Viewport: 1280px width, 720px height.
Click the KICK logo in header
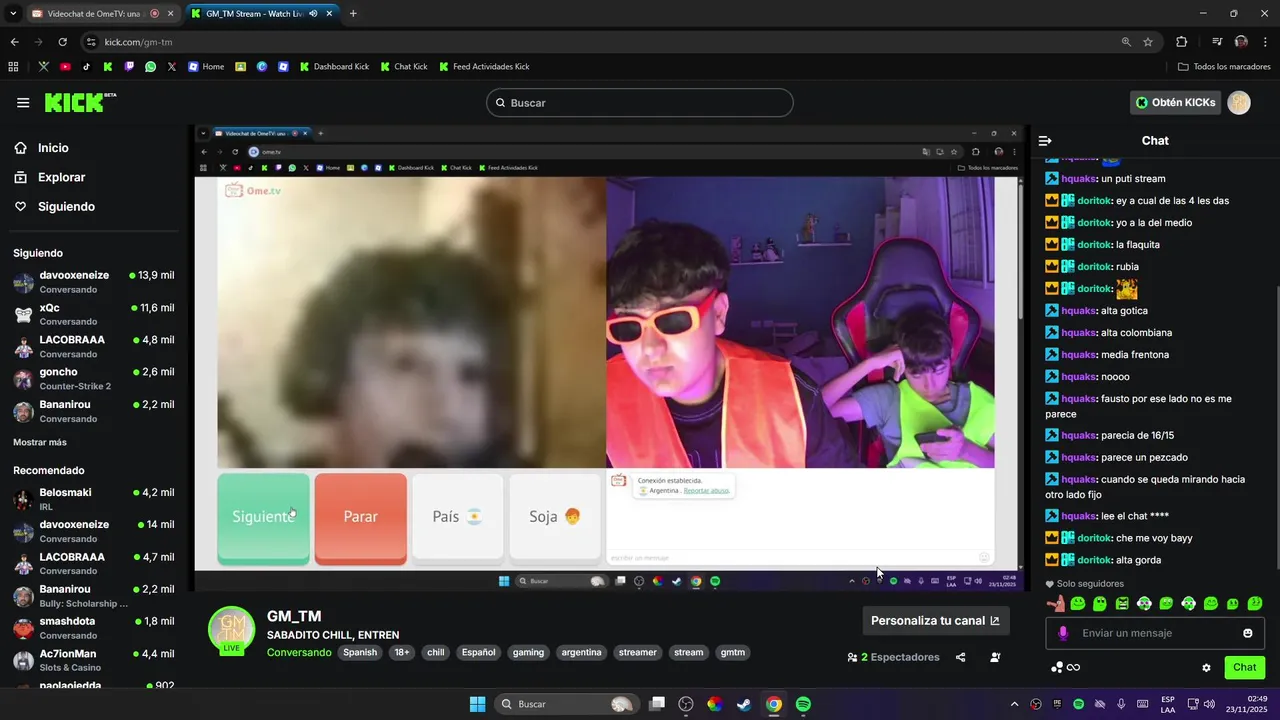coord(80,102)
